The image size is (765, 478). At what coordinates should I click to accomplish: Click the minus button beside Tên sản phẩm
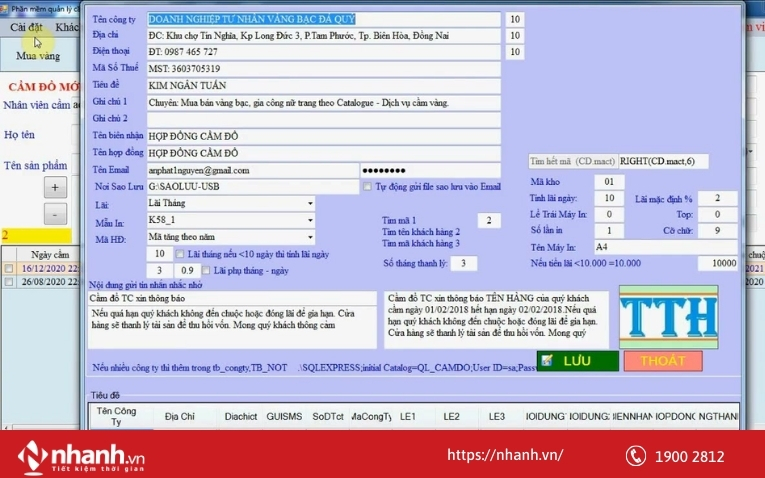[55, 212]
